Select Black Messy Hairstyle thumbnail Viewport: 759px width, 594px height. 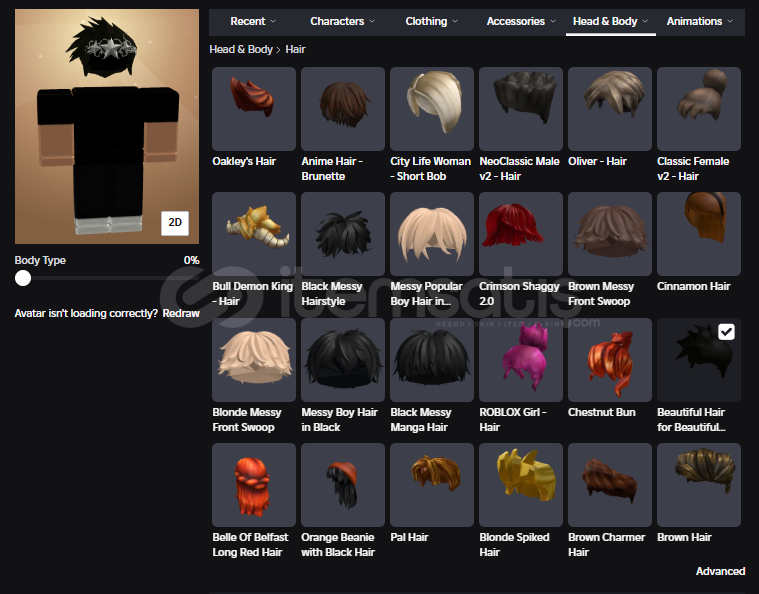[x=343, y=234]
